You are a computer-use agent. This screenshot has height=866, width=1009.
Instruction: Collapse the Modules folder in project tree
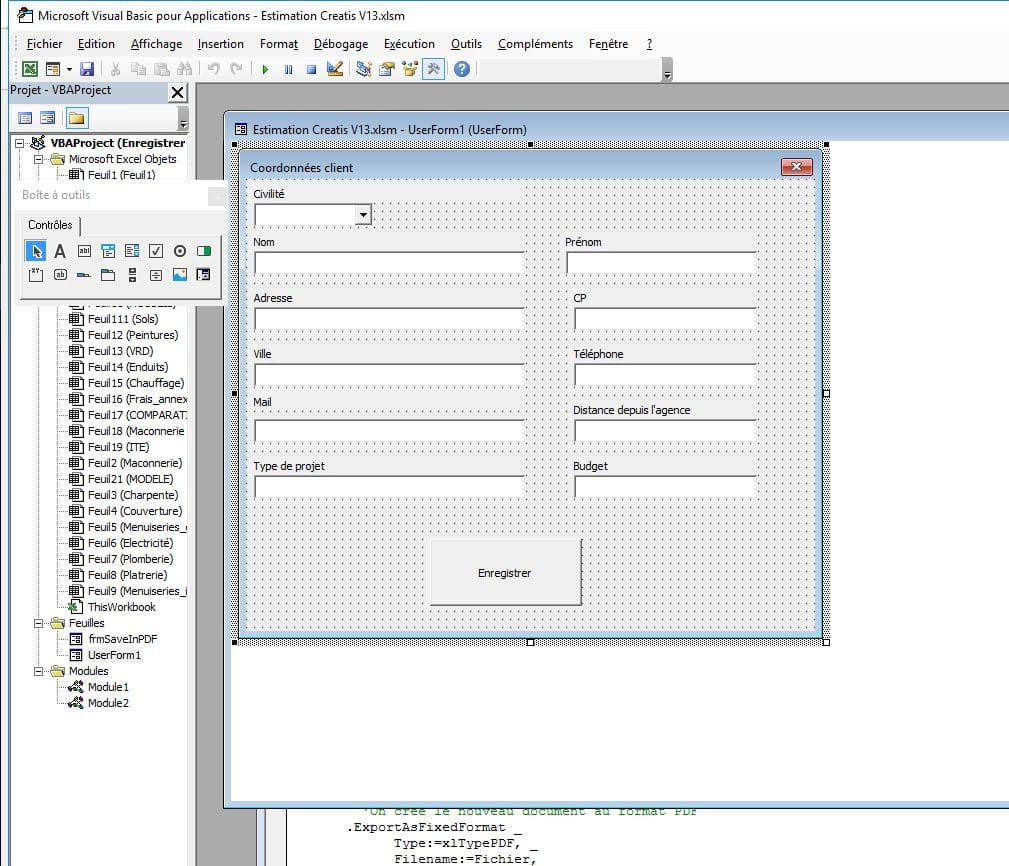click(40, 671)
